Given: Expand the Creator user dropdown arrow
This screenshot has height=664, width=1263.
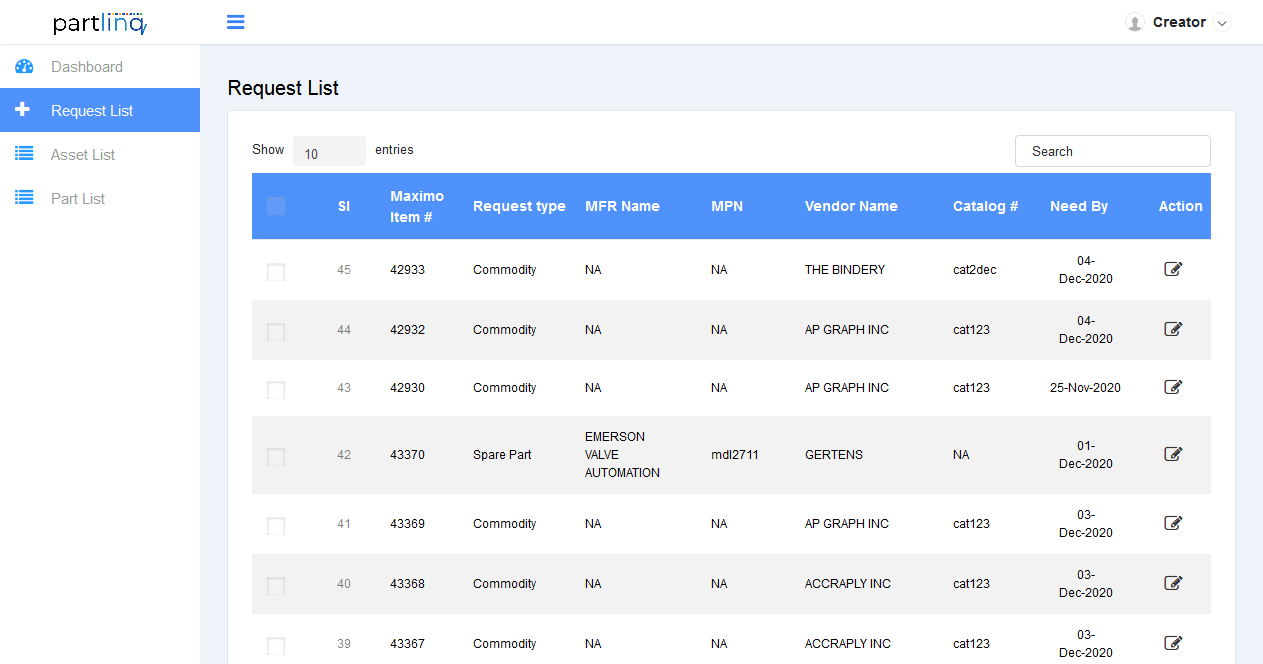Looking at the screenshot, I should click(1221, 23).
